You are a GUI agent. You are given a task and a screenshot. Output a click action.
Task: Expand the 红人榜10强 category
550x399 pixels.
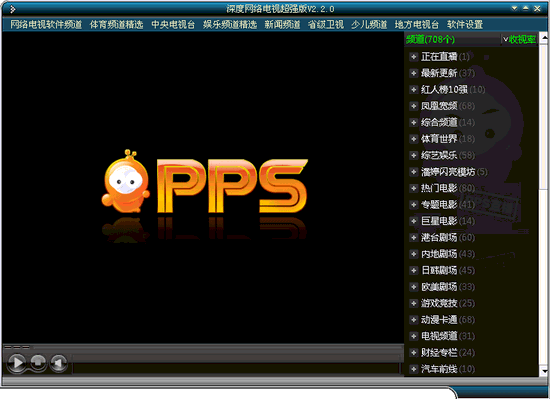(x=414, y=89)
